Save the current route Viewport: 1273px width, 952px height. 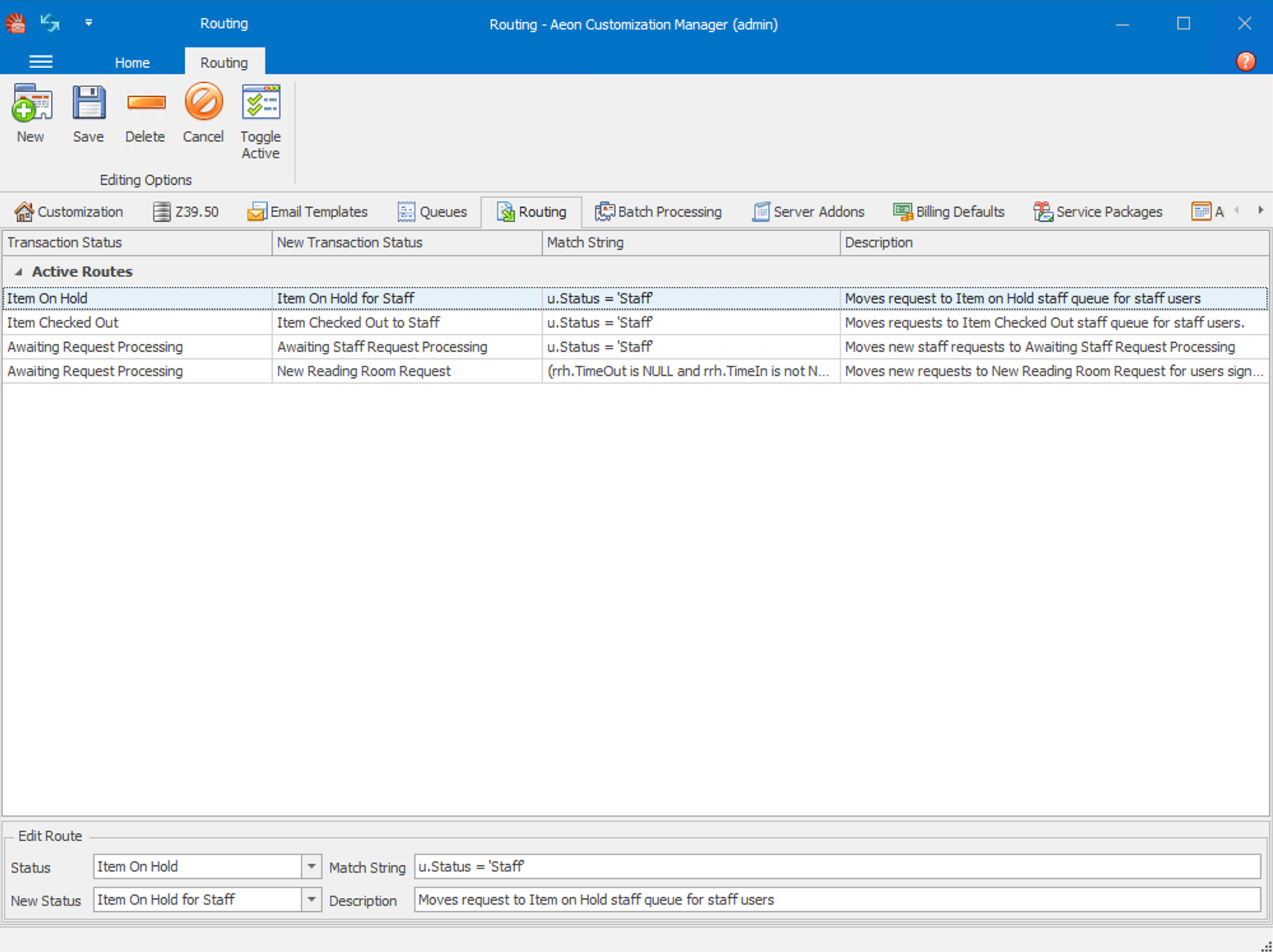point(88,115)
